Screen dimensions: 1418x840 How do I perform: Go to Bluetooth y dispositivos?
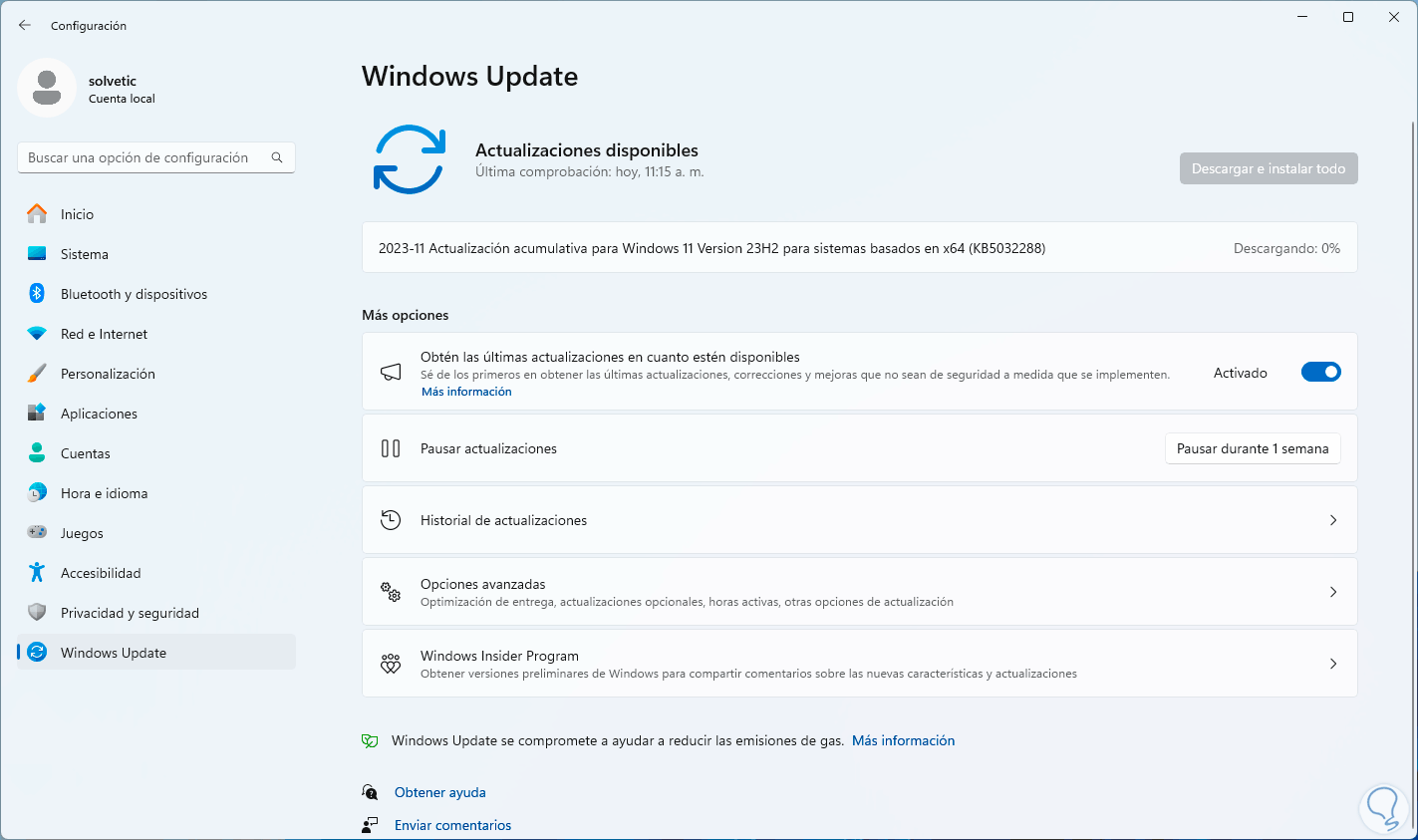point(156,294)
